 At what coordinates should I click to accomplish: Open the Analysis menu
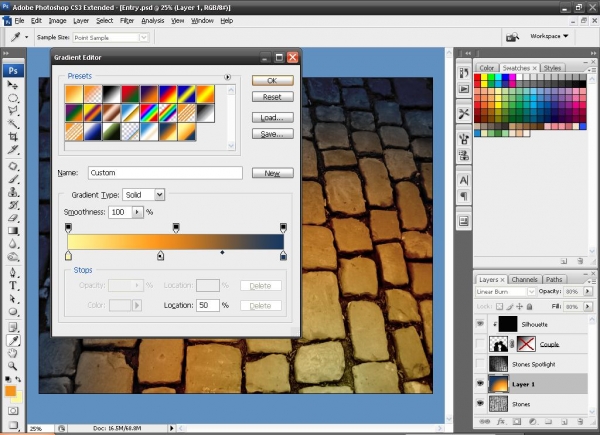tap(153, 21)
